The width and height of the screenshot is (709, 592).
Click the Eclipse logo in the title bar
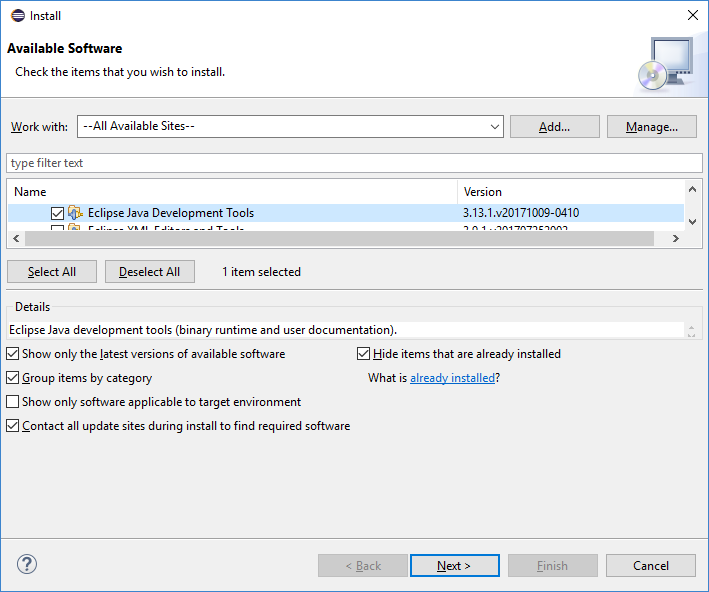(x=17, y=15)
